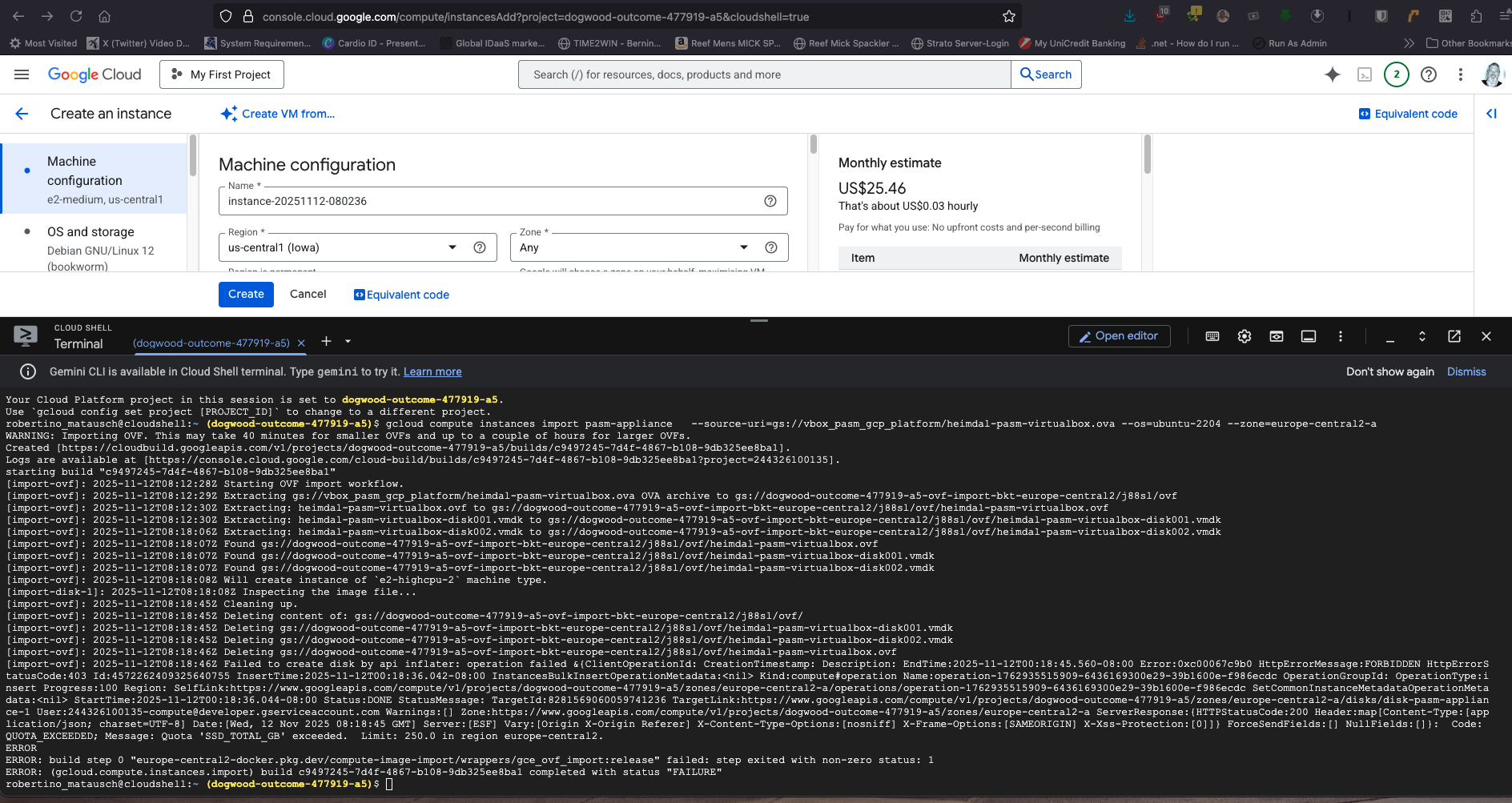Click the configuration form scrollbar

814,144
